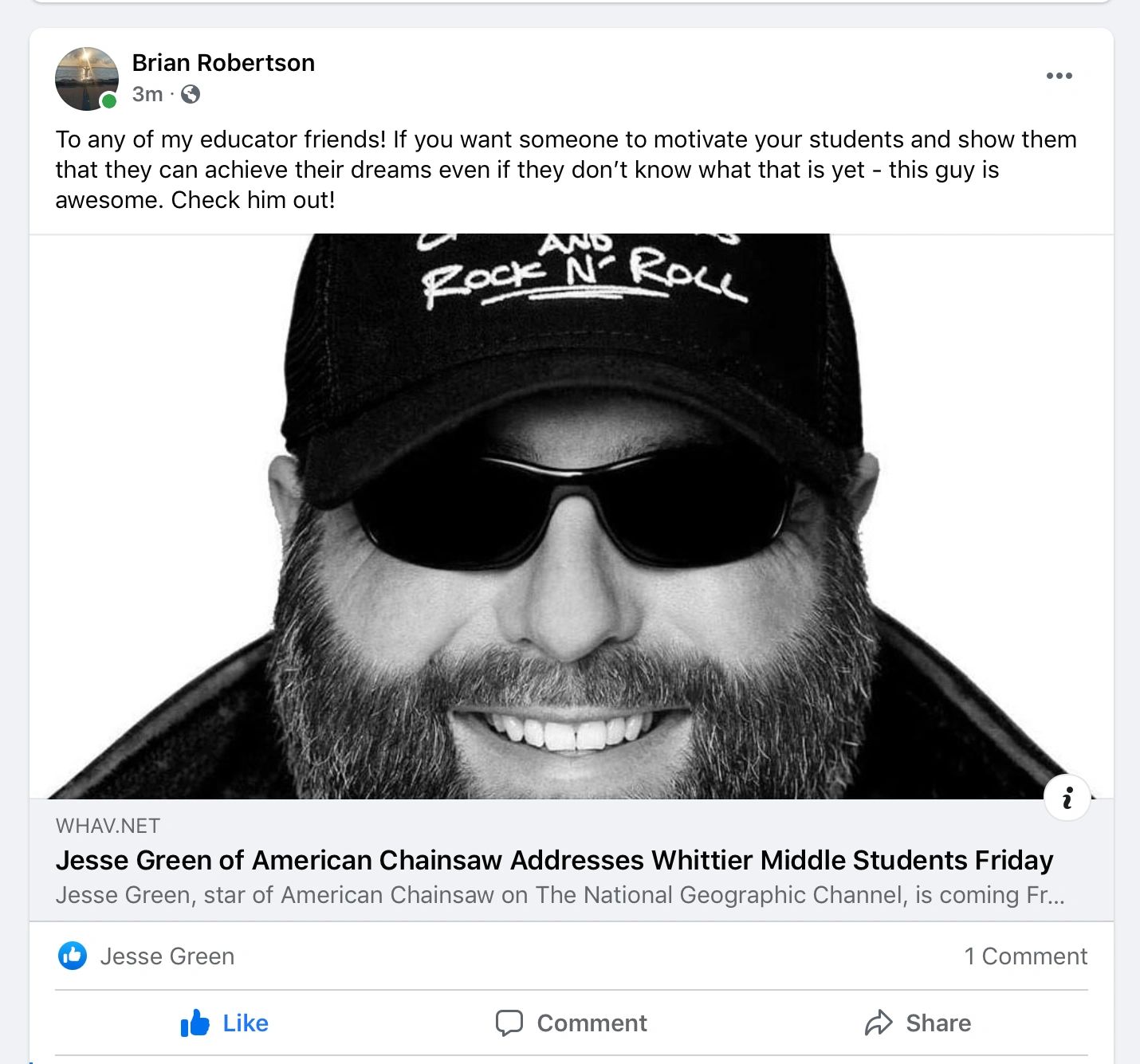1140x1064 pixels.
Task: Open Brian Robertson's profile name link
Action: click(x=223, y=63)
